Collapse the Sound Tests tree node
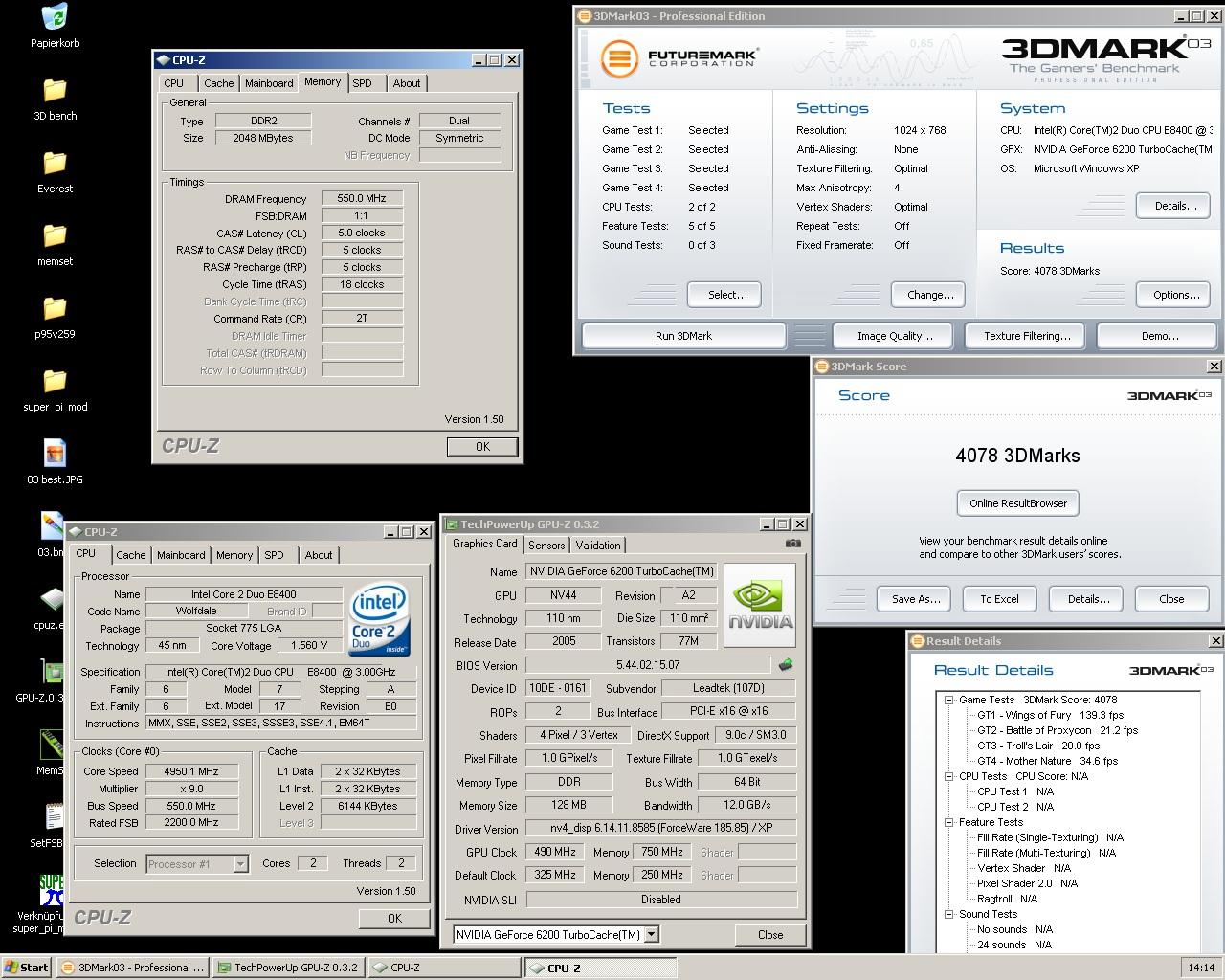 (x=948, y=914)
